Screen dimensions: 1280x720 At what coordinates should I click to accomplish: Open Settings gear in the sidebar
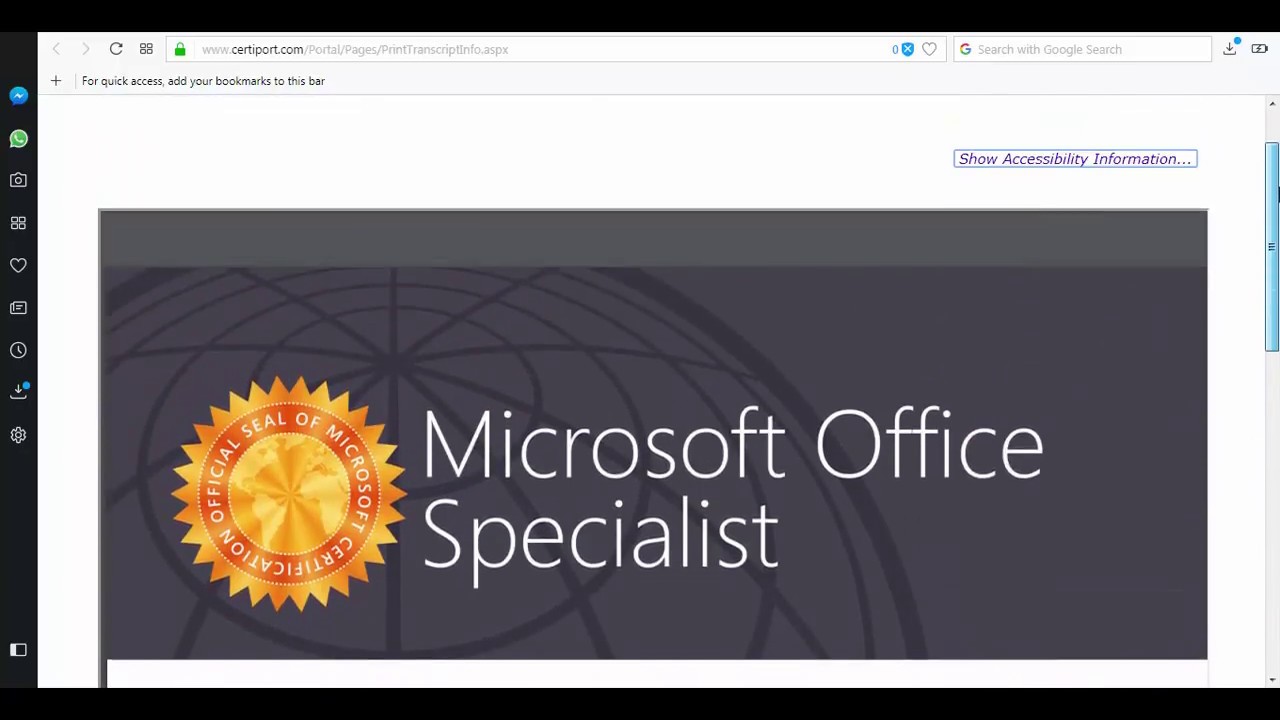pyautogui.click(x=18, y=435)
